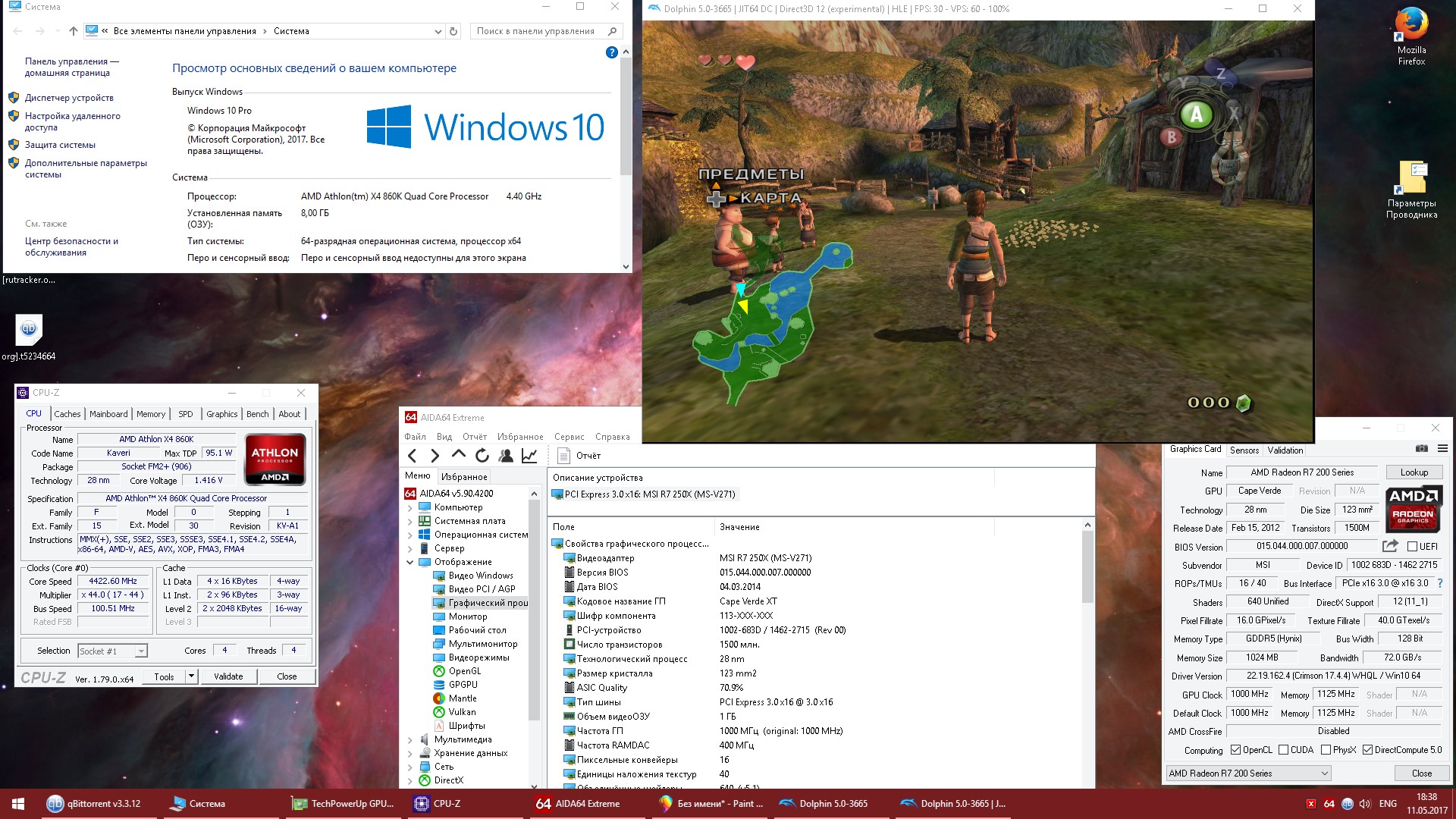Screen dimensions: 1456x819
Task: Click control panel search field
Action: [x=535, y=31]
